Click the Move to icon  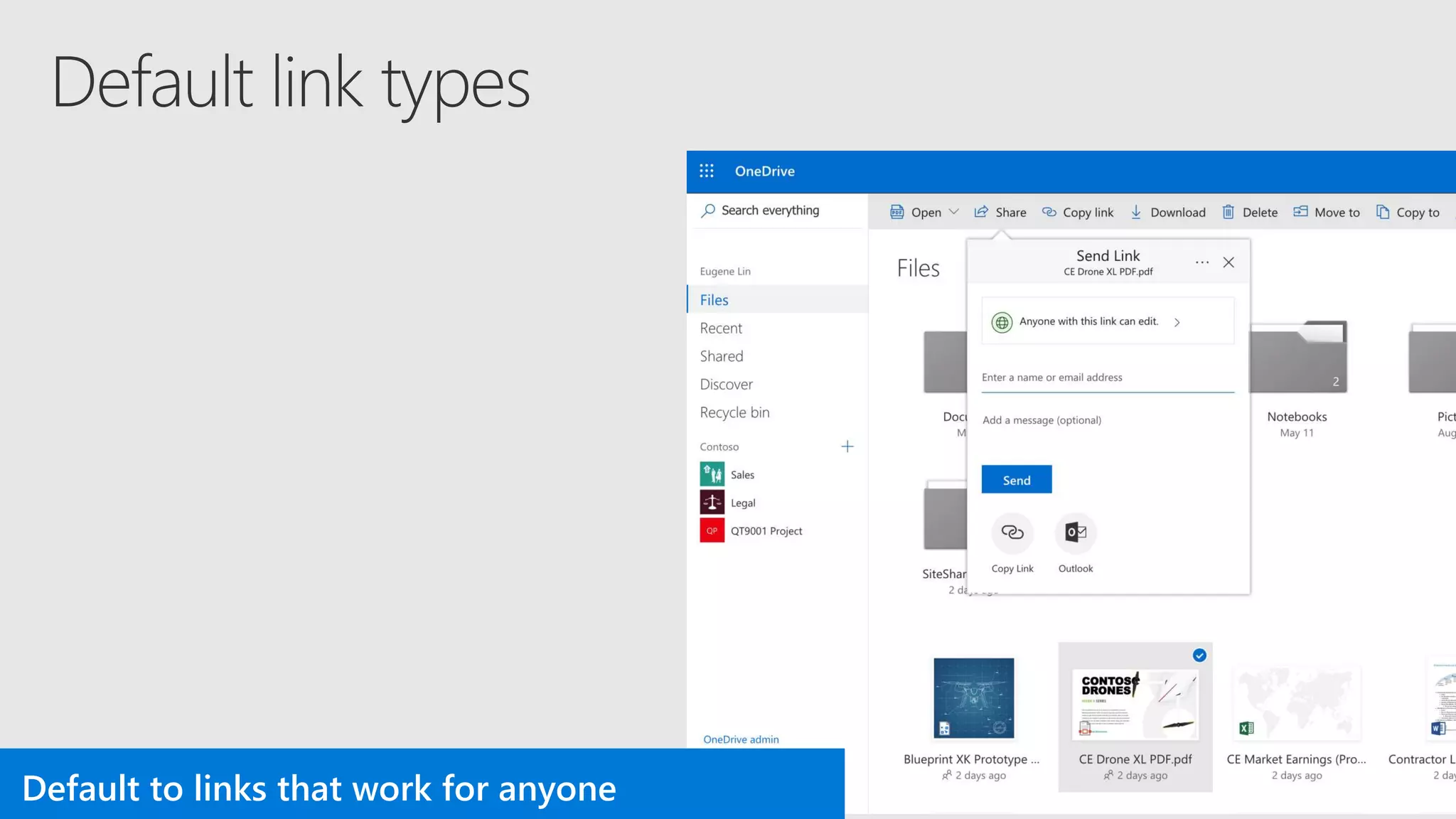tap(1300, 211)
